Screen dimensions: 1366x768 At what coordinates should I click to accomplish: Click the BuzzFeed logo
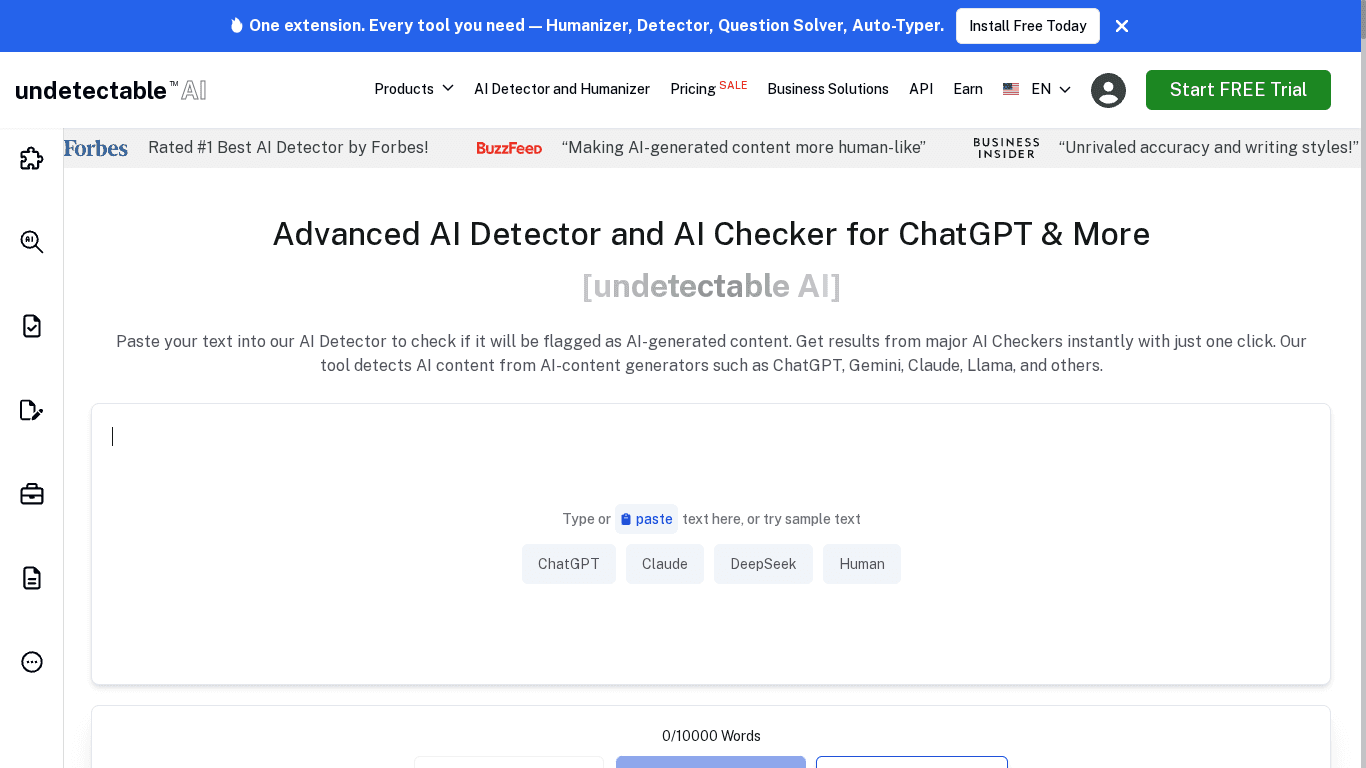point(509,148)
